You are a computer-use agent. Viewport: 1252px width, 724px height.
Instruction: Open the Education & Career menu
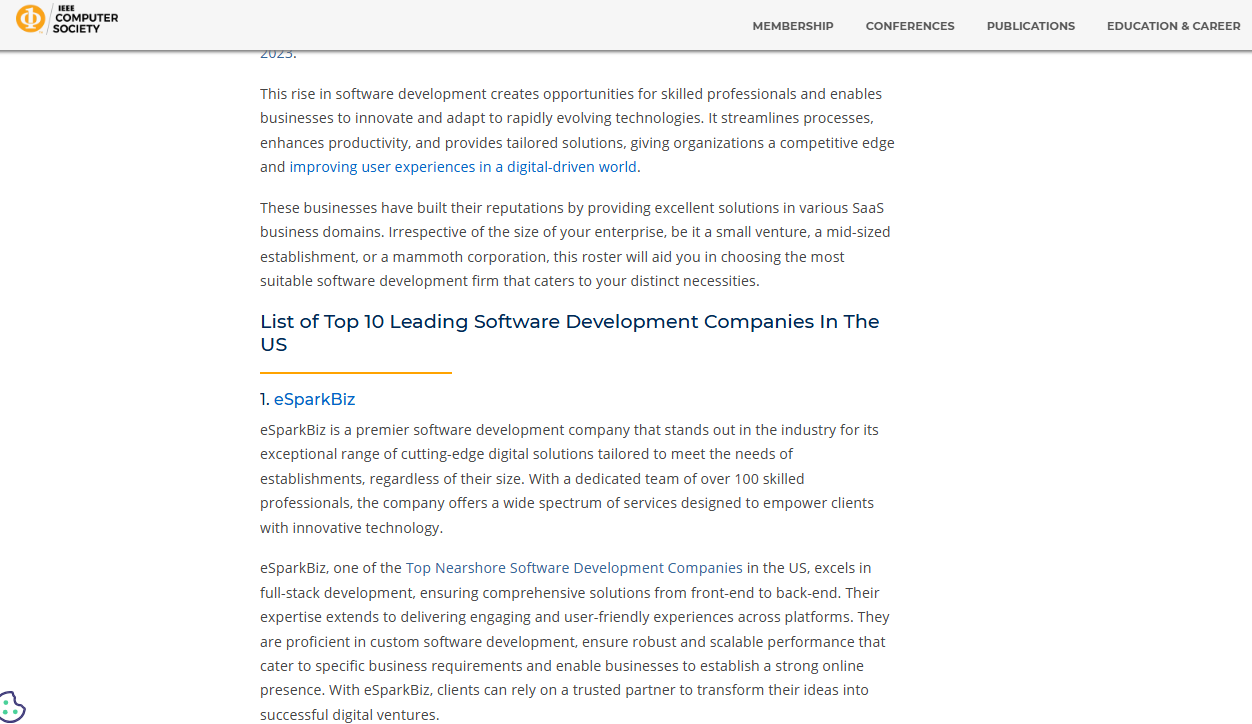[x=1173, y=26]
